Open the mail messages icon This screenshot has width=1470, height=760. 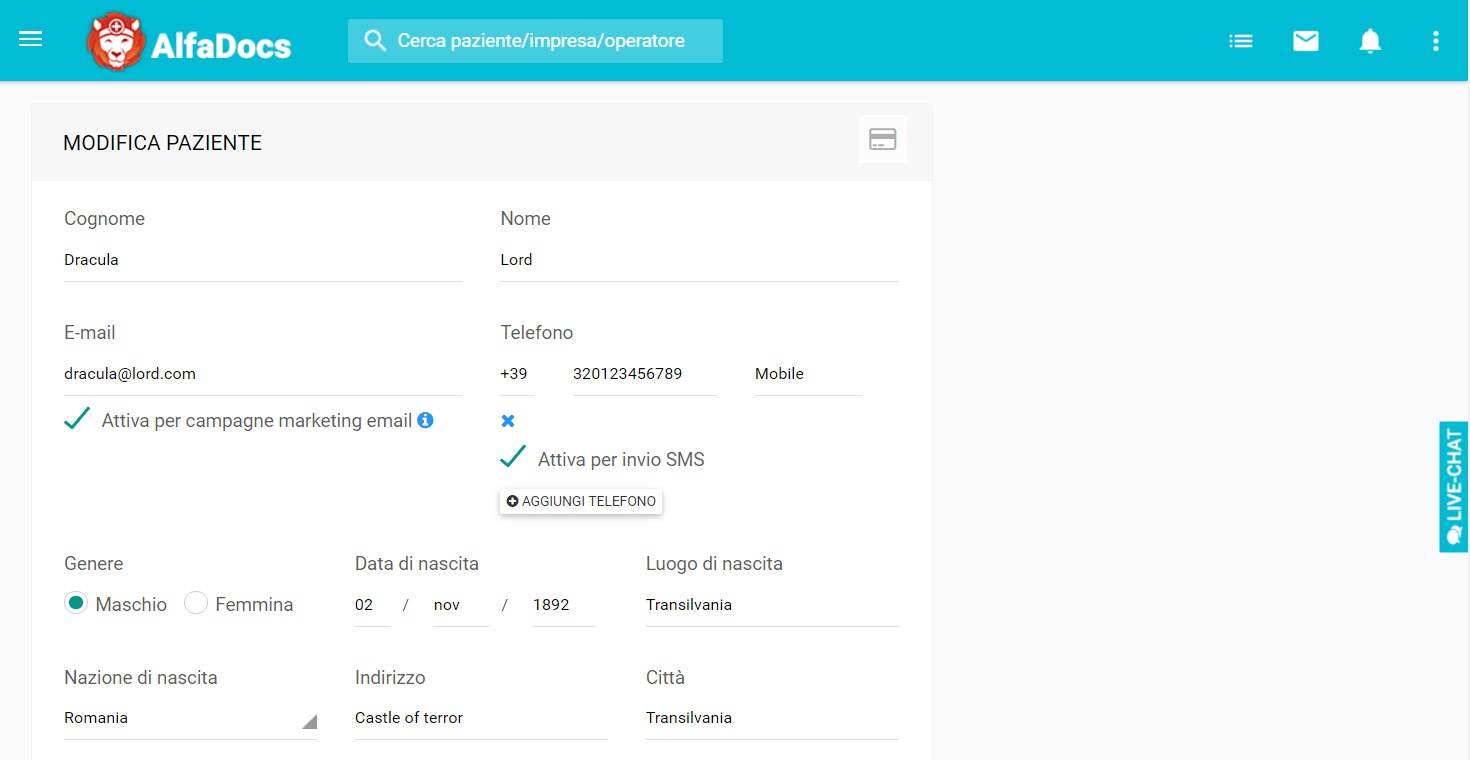1305,41
